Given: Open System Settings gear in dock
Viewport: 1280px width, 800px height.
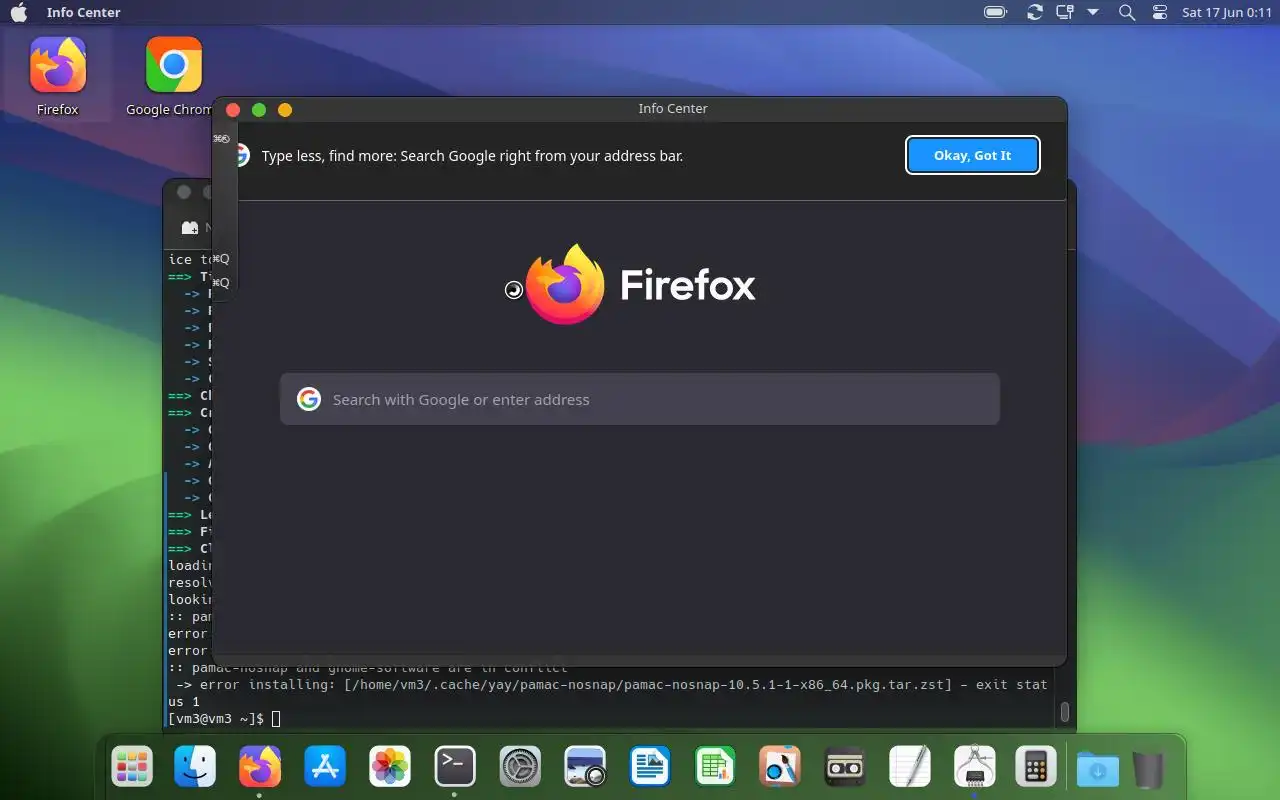Looking at the screenshot, I should pyautogui.click(x=520, y=767).
